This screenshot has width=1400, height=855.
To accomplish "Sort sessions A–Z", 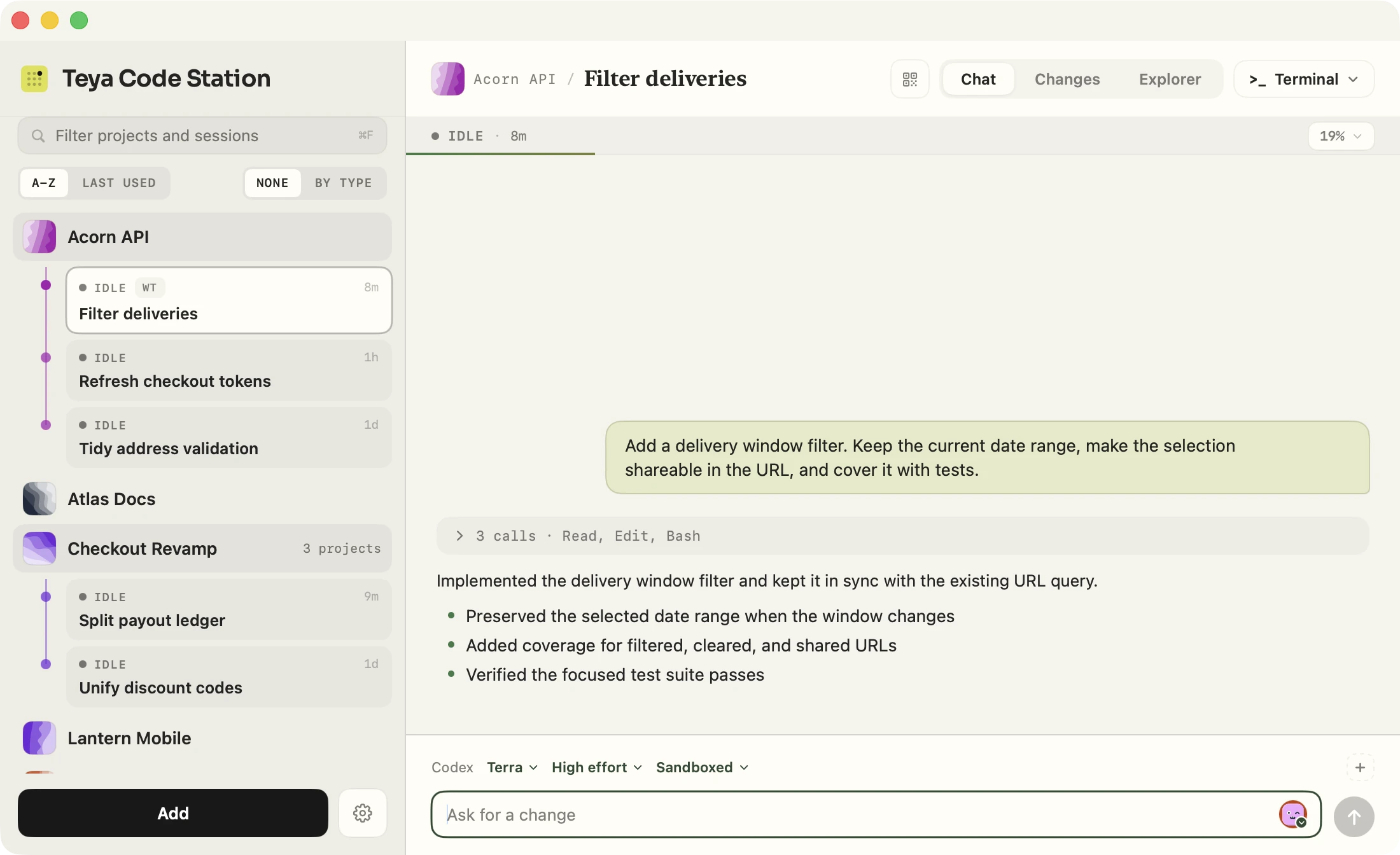I will (44, 183).
